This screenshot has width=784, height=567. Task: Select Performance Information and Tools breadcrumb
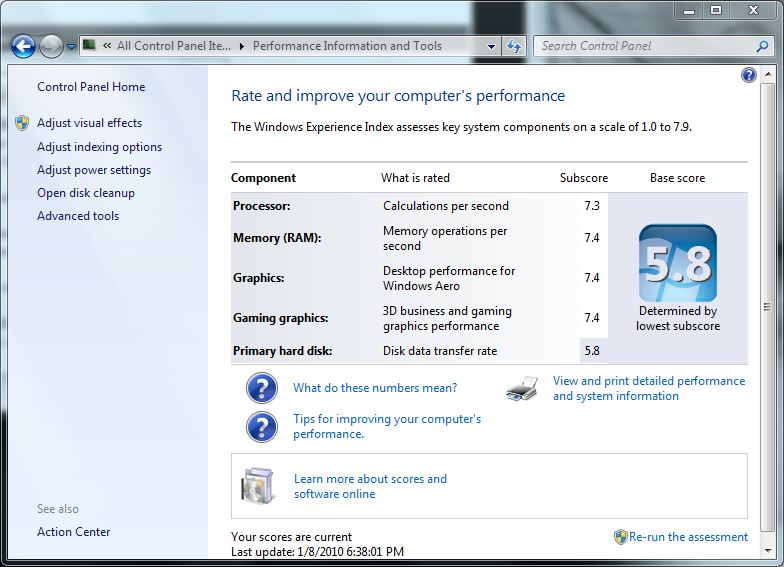coord(347,46)
